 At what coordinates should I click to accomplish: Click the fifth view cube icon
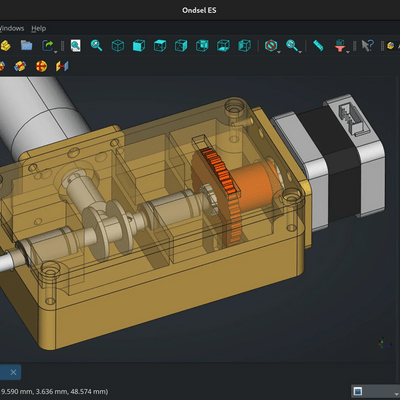(x=202, y=45)
